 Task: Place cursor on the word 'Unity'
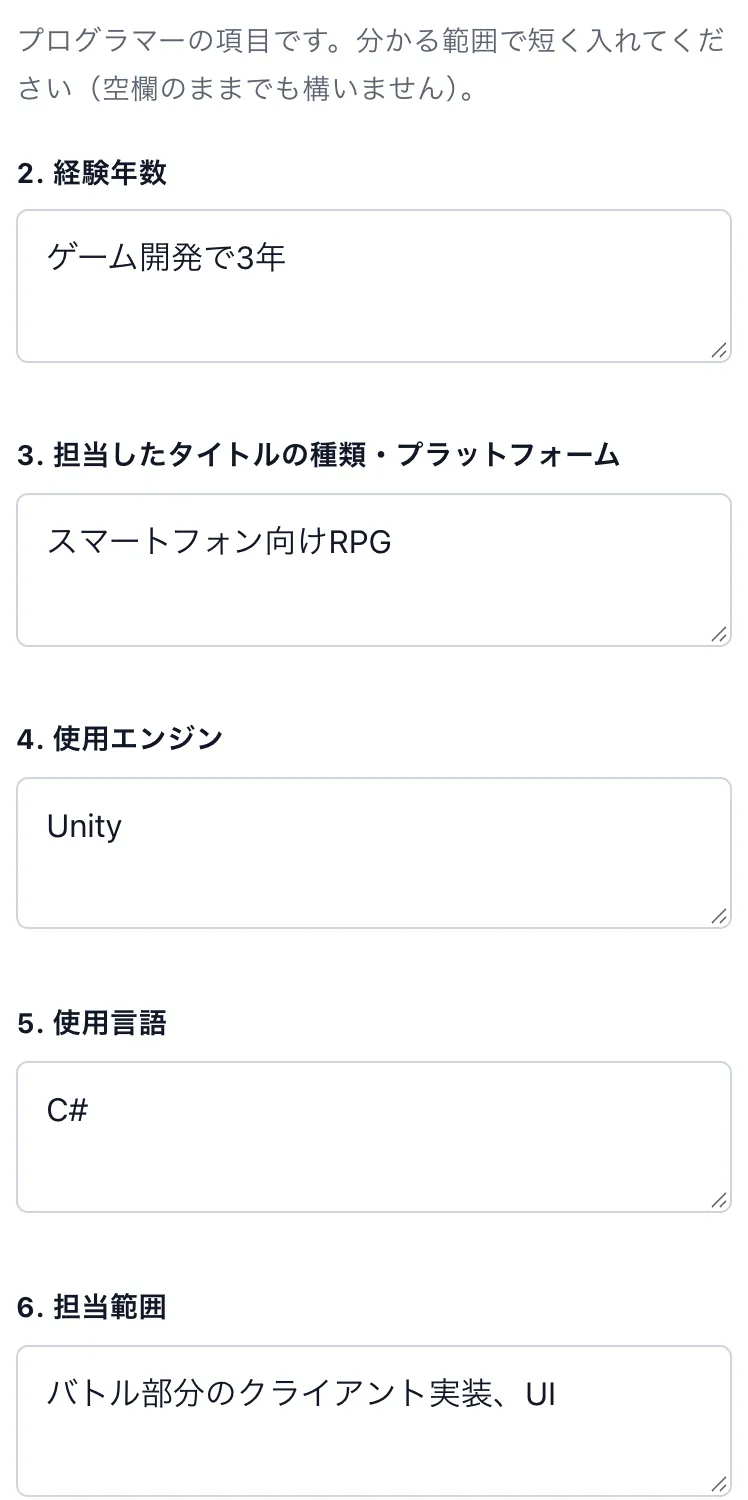(x=84, y=827)
